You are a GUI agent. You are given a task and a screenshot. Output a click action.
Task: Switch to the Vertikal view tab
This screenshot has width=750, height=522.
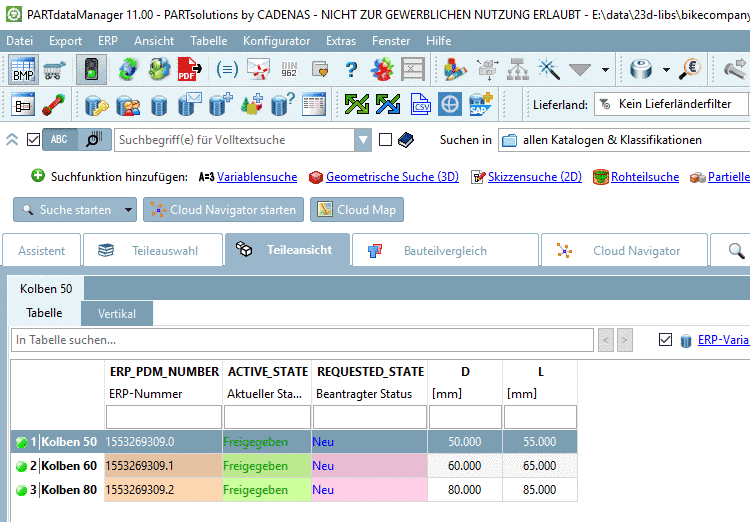[117, 313]
